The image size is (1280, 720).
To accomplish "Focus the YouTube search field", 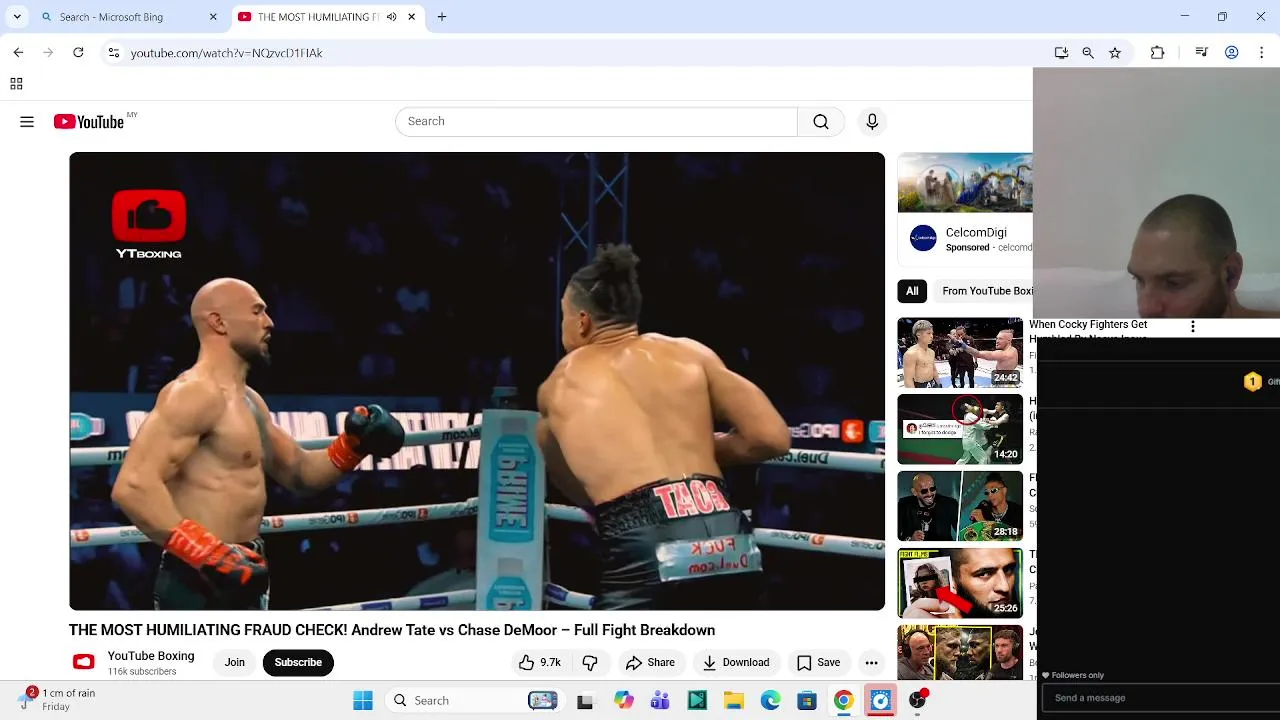I will click(x=596, y=121).
